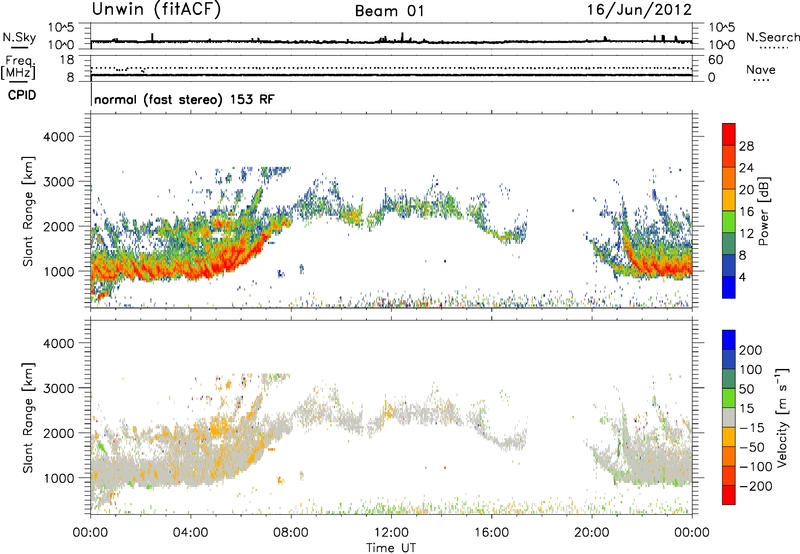Click the velocity panel "Slant Range [km]" label

tap(29, 418)
